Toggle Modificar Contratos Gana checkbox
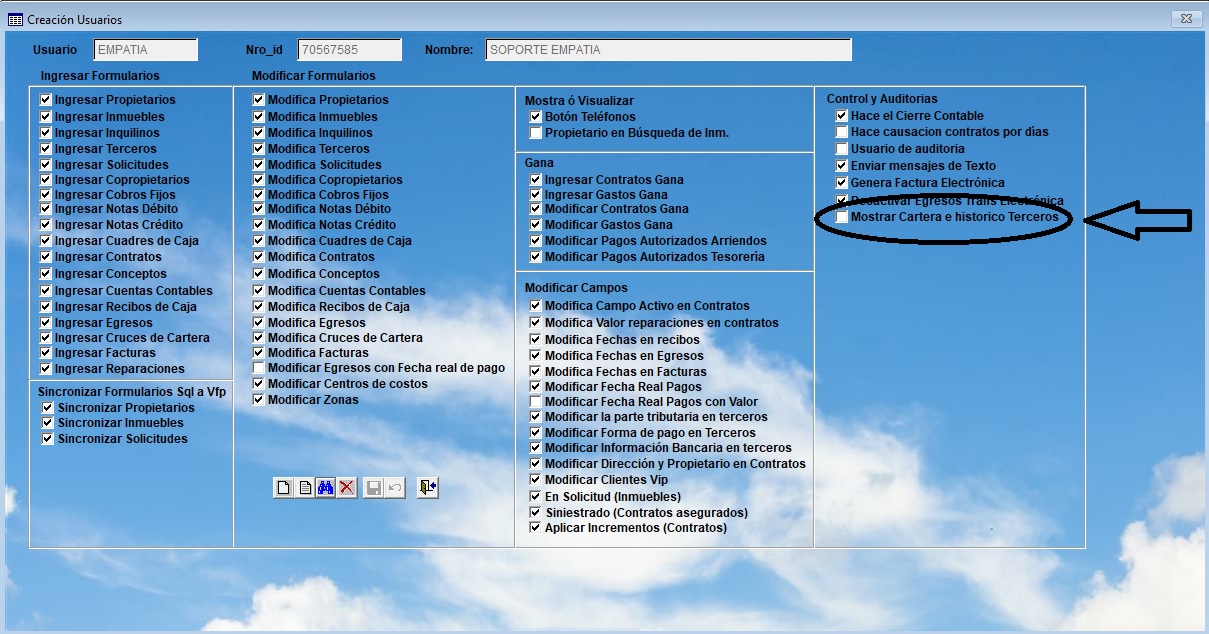This screenshot has height=634, width=1209. 536,210
